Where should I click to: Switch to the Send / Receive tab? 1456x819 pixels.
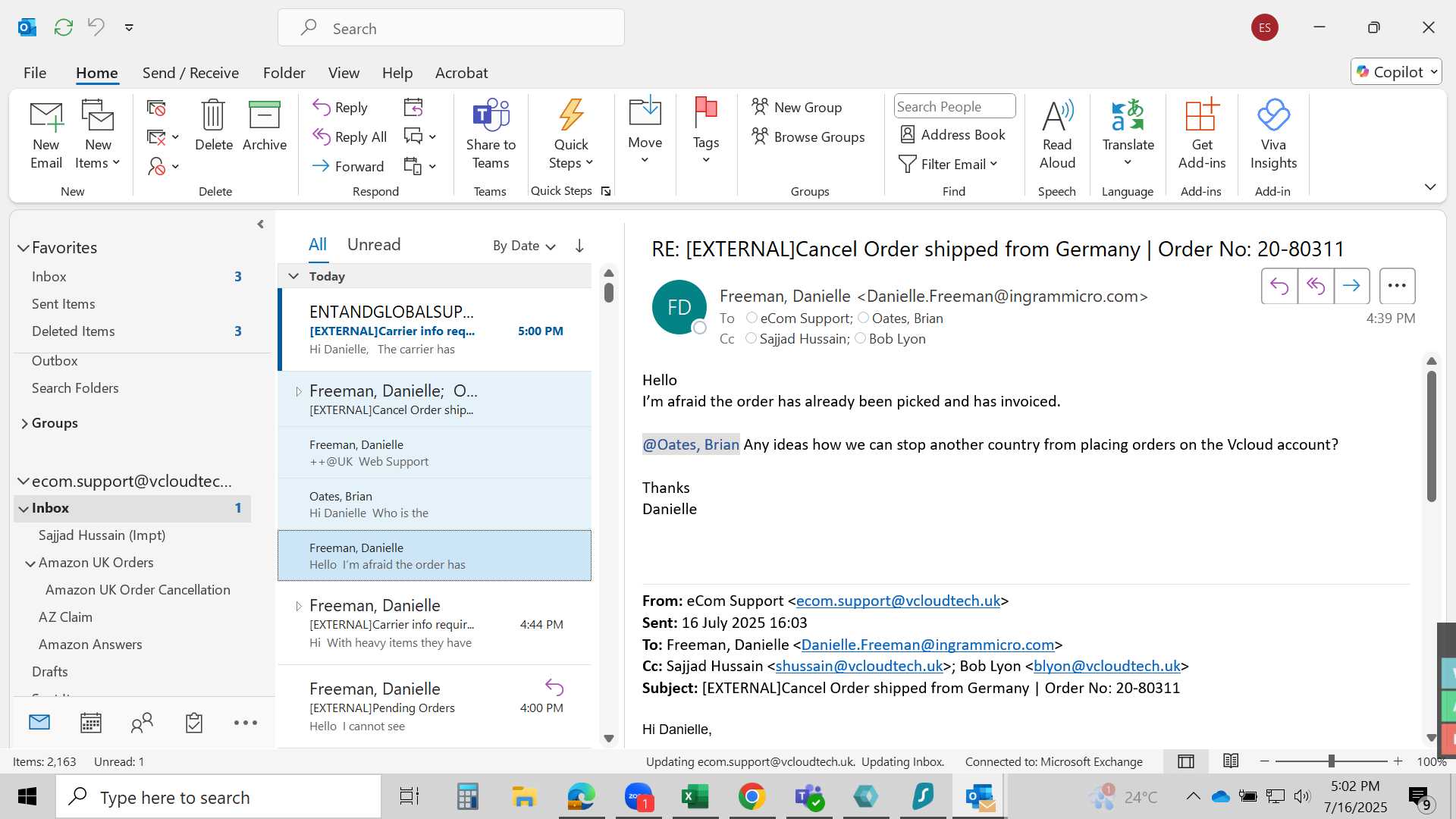click(190, 73)
